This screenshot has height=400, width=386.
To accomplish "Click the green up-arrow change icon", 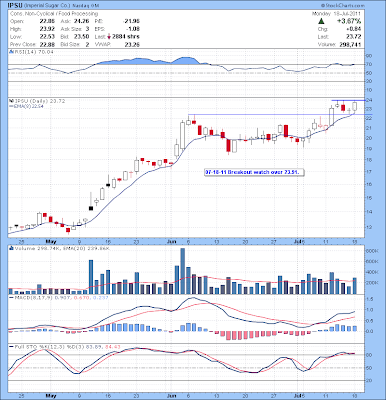I will 321,21.
